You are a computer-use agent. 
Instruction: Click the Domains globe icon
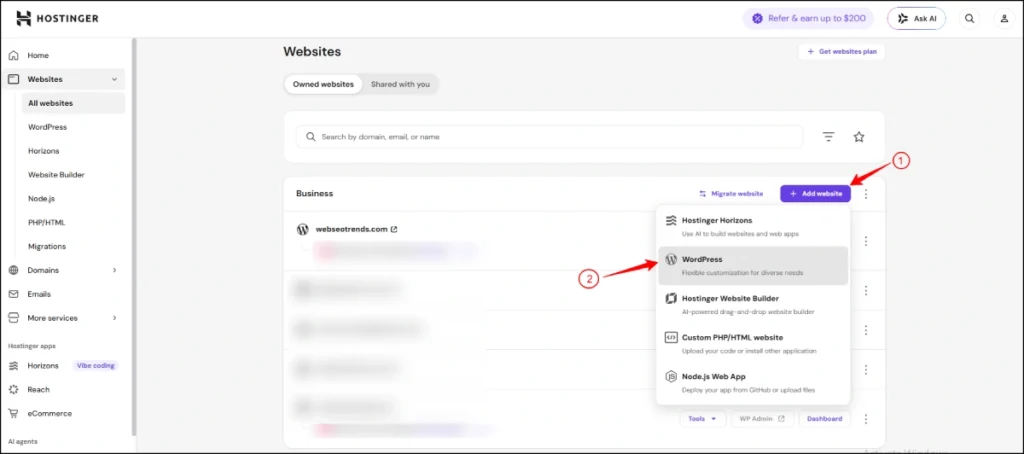tap(14, 270)
